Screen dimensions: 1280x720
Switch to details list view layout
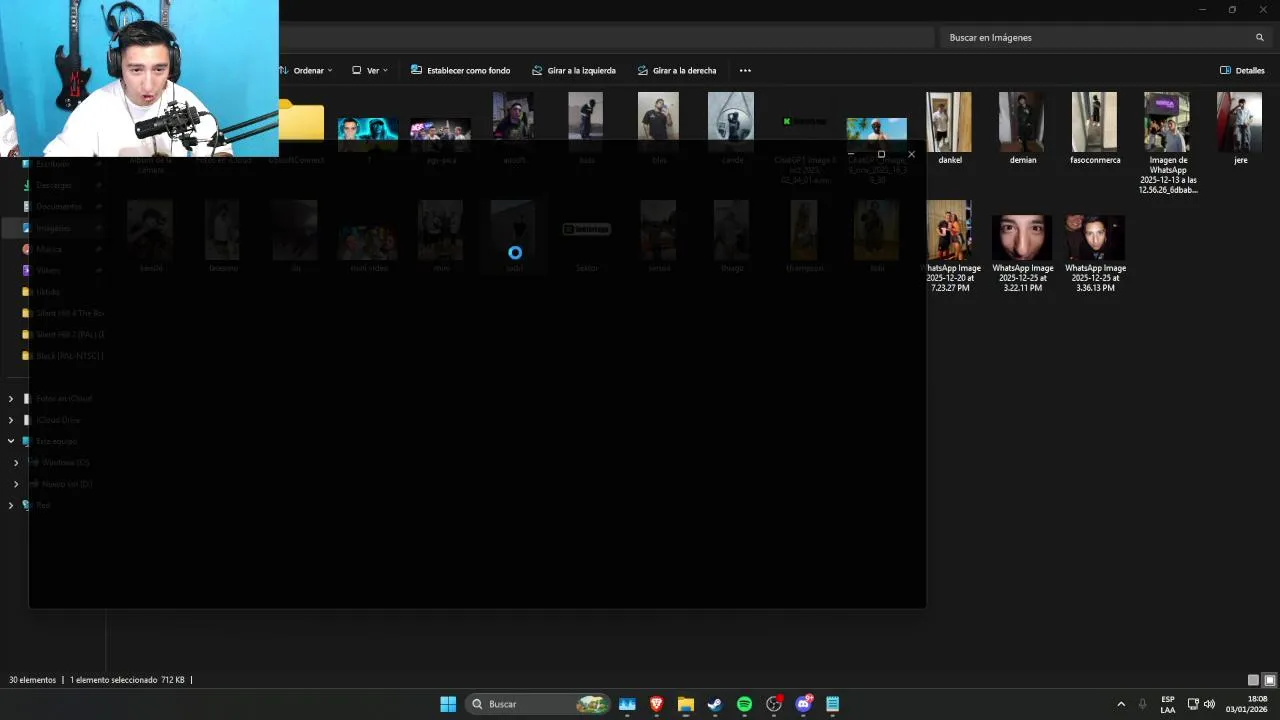(x=1253, y=680)
